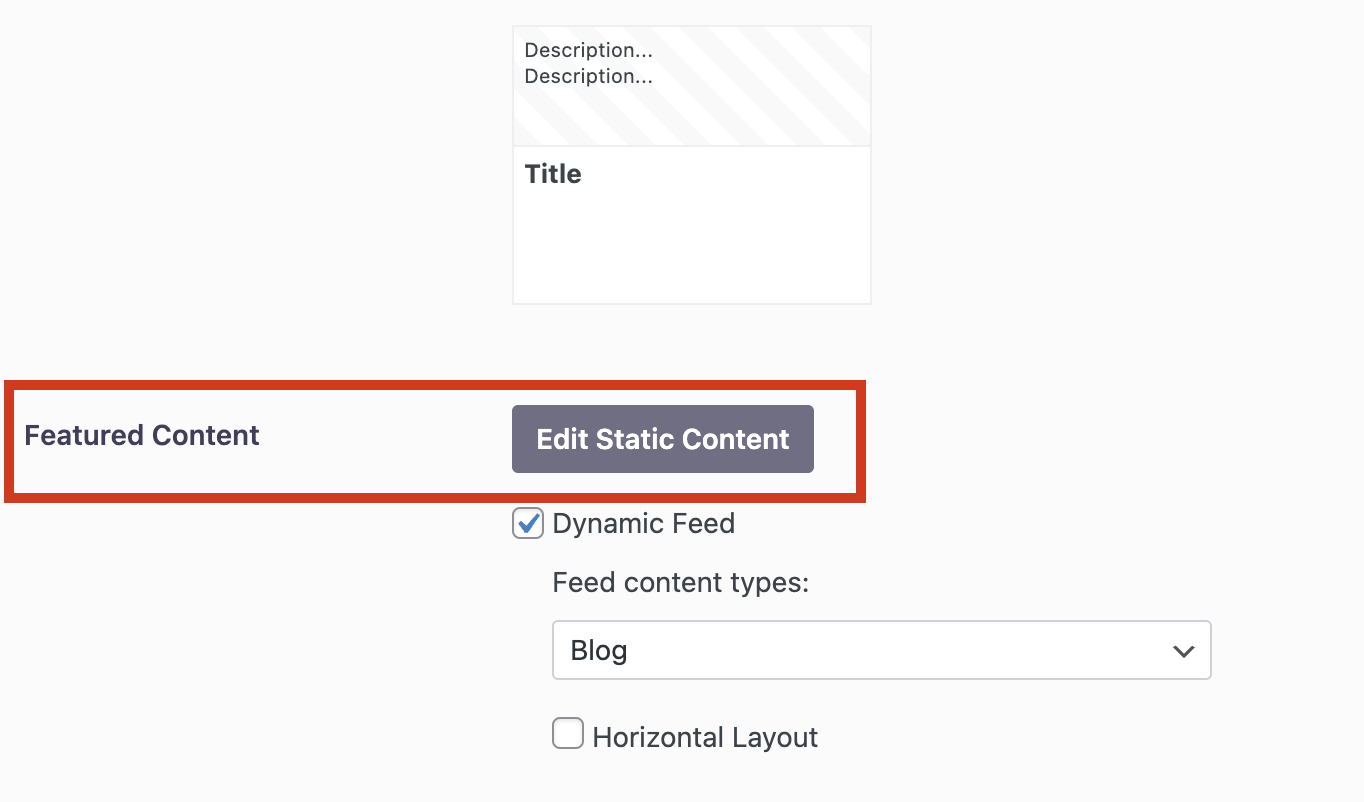Open the Feed content types dropdown
Image resolution: width=1364 pixels, height=802 pixels.
click(x=881, y=650)
